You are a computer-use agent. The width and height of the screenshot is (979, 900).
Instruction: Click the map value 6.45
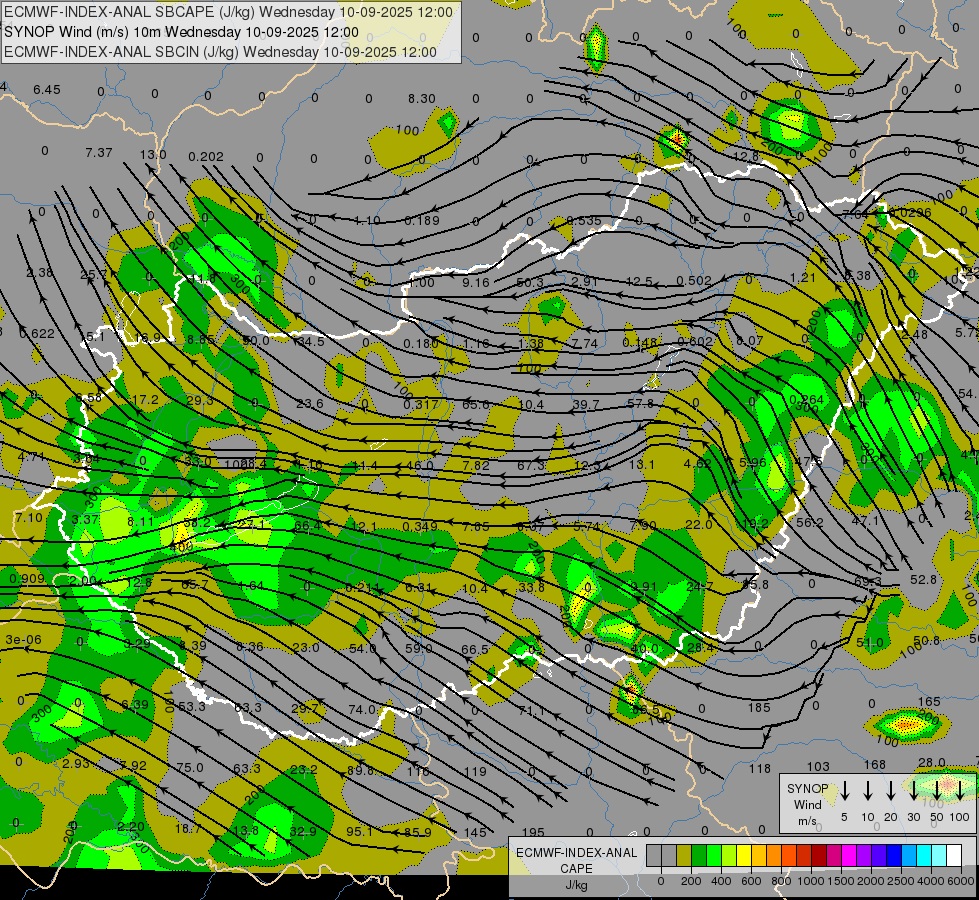(x=47, y=90)
